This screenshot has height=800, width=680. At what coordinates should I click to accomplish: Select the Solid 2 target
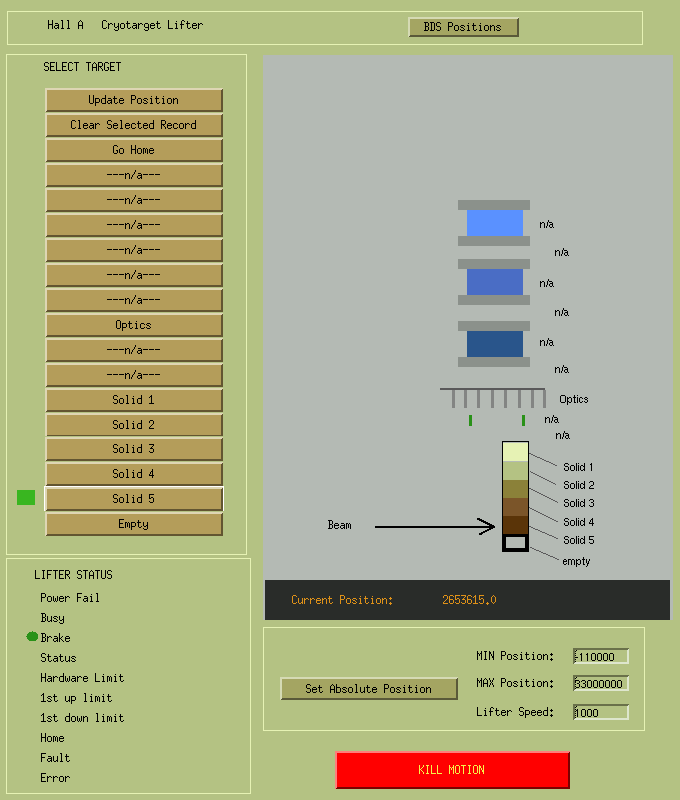[x=134, y=425]
